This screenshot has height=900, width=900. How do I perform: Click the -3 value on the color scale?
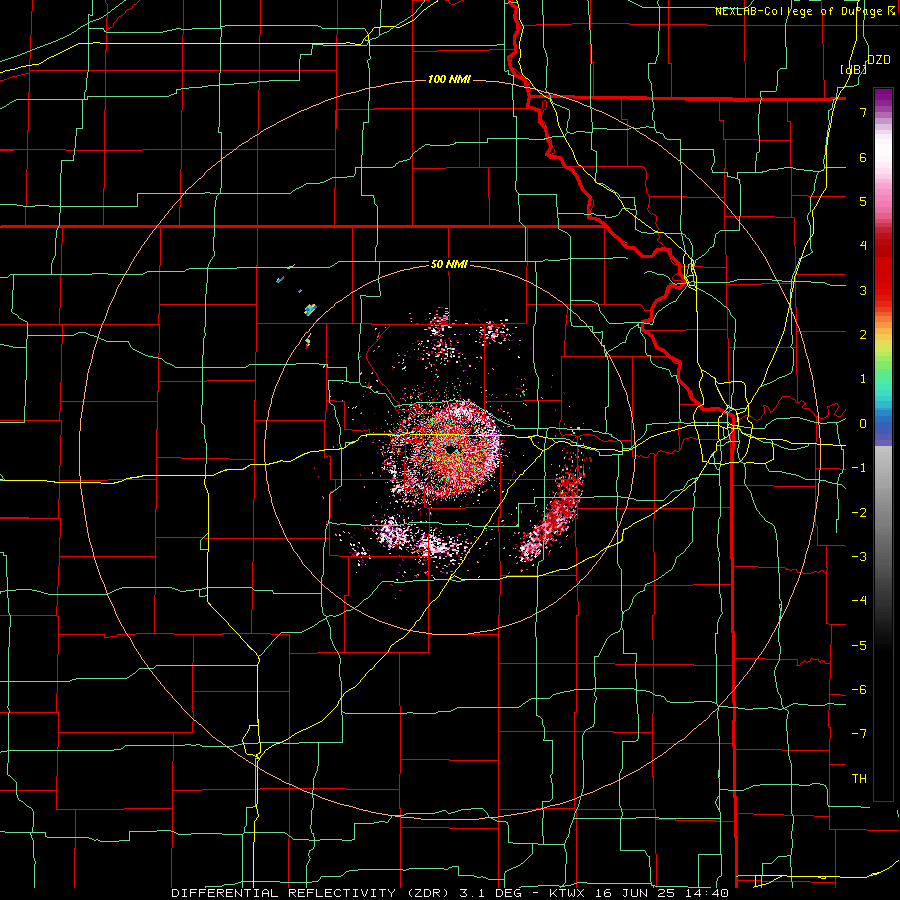point(859,557)
